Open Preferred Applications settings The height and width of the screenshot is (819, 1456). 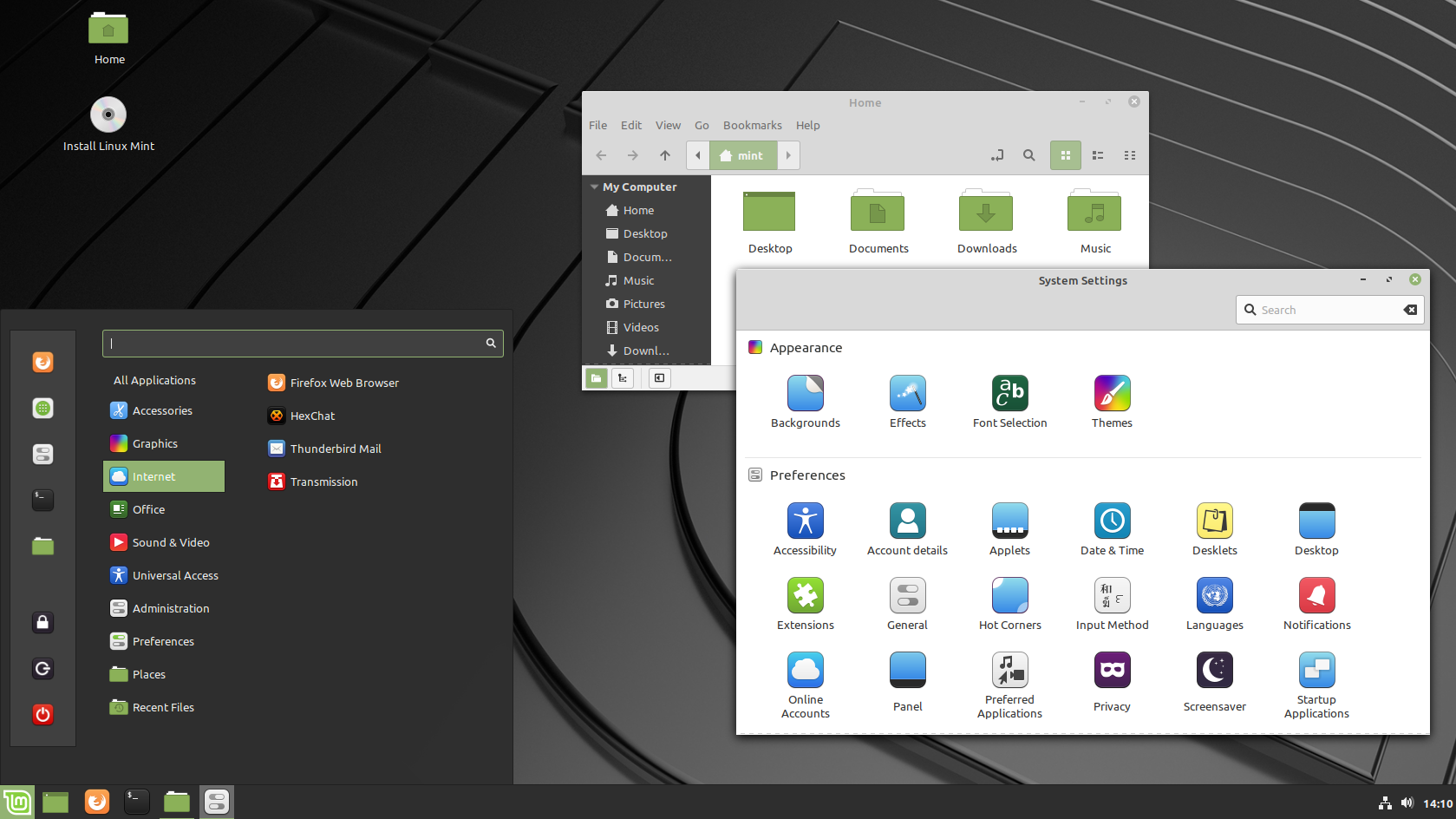pos(1009,685)
